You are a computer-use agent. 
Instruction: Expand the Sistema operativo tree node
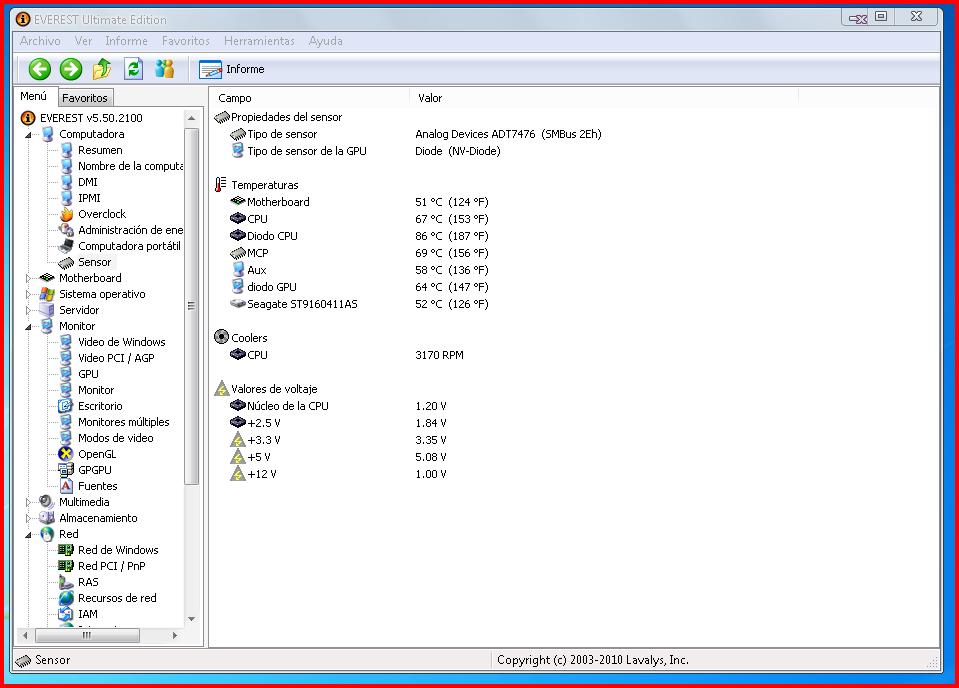point(28,294)
